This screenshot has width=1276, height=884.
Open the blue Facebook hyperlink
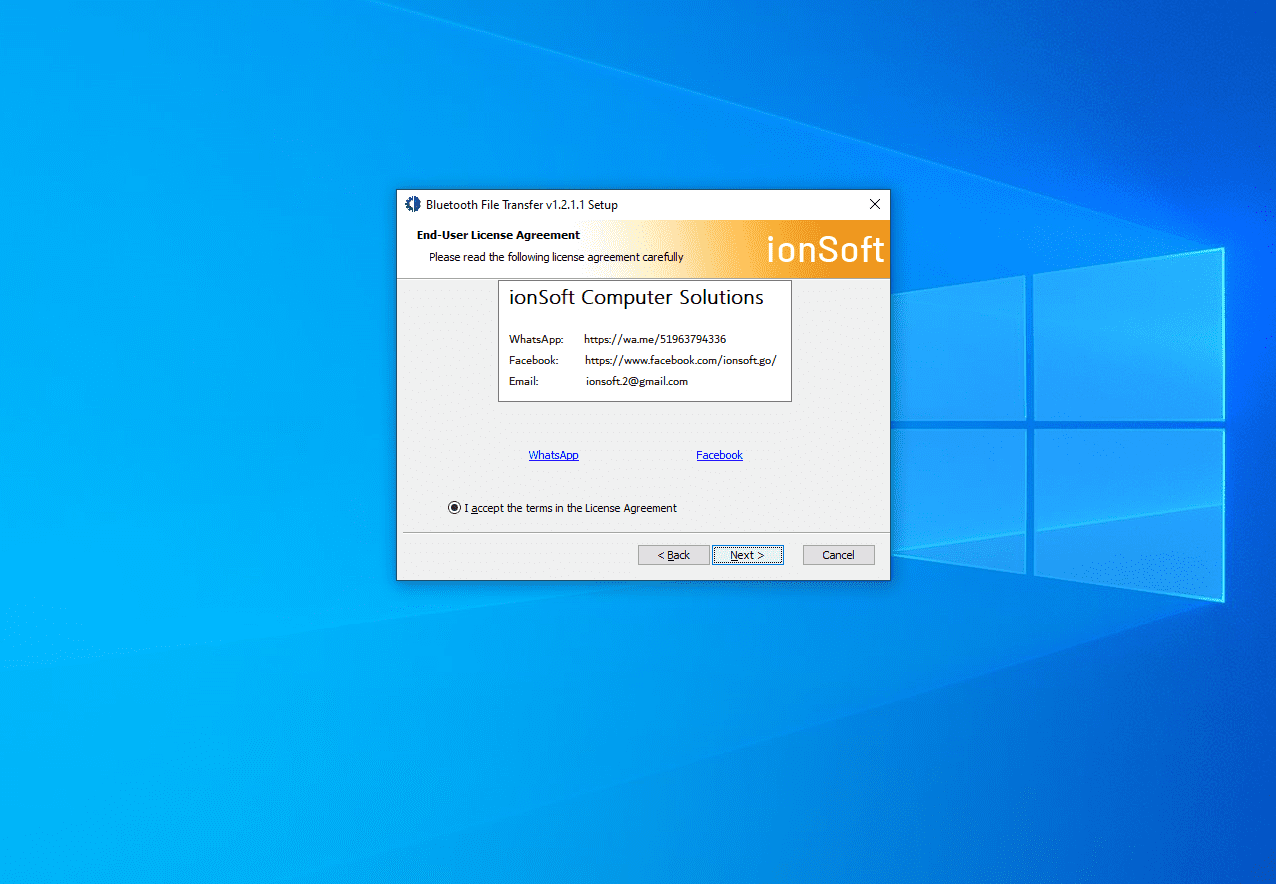point(719,455)
